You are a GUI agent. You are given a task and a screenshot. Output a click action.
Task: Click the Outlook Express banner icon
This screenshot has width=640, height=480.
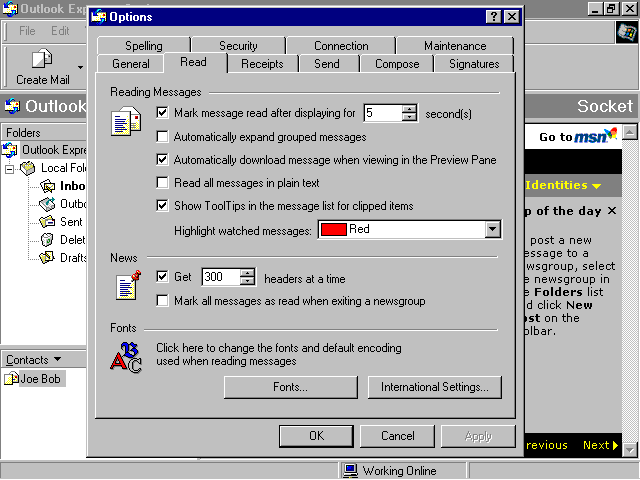pos(12,106)
